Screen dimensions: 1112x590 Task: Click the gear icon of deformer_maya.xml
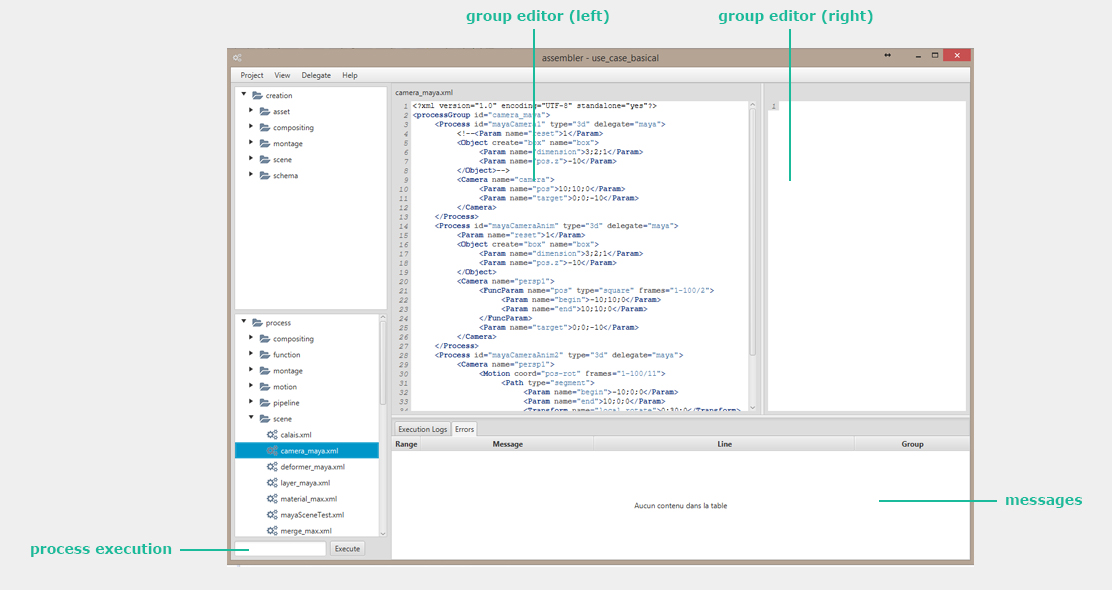[272, 467]
